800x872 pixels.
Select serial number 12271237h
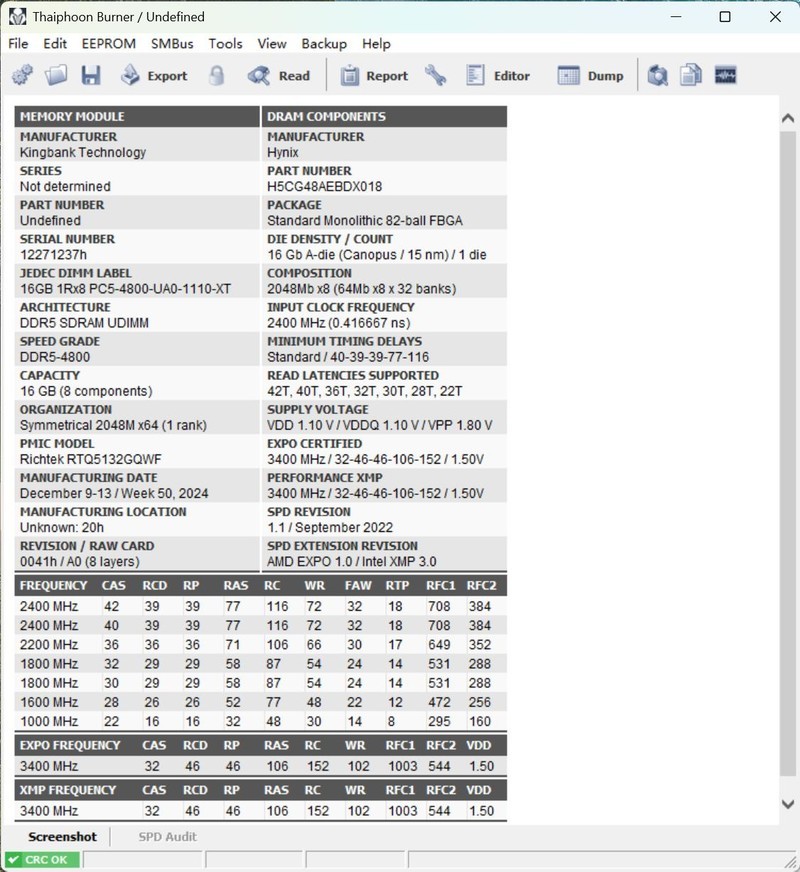pyautogui.click(x=53, y=255)
